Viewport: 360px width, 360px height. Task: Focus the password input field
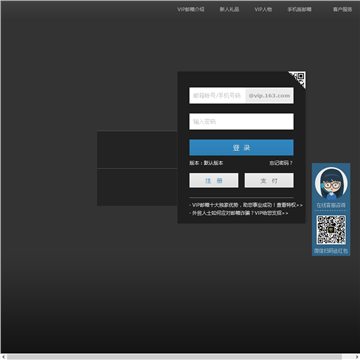tap(241, 121)
